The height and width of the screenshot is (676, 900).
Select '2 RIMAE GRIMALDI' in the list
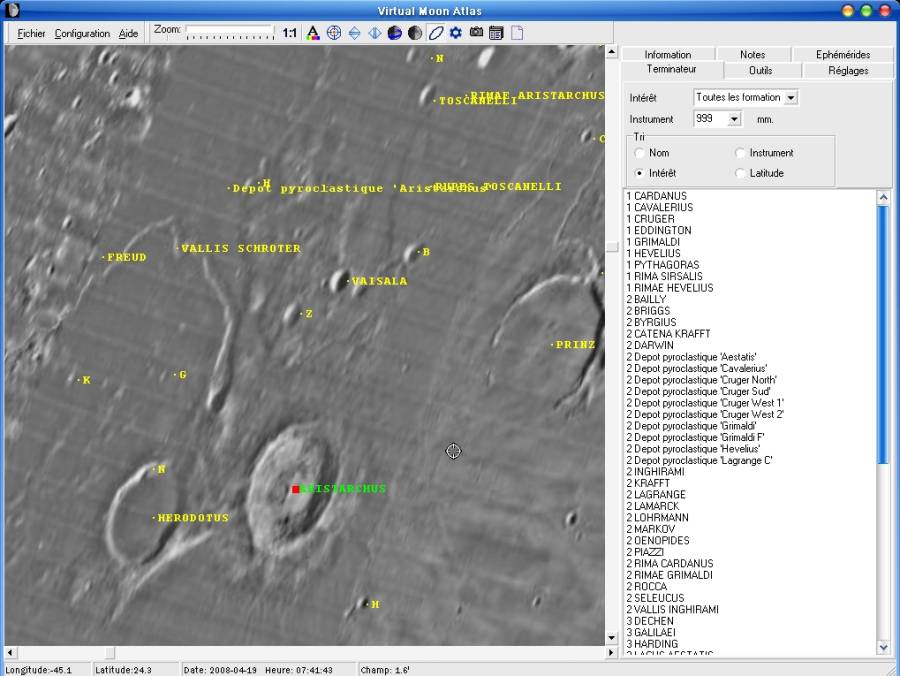pos(669,575)
